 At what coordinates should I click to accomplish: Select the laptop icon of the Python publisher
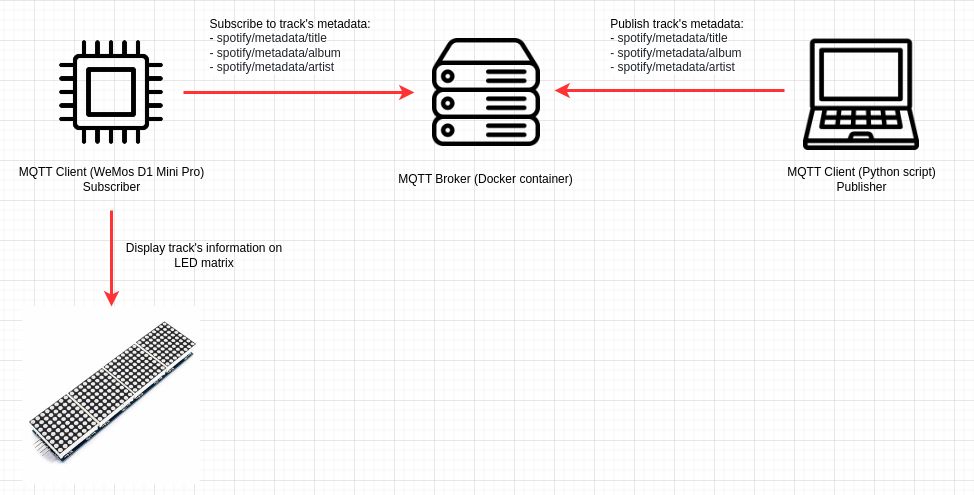pos(860,94)
